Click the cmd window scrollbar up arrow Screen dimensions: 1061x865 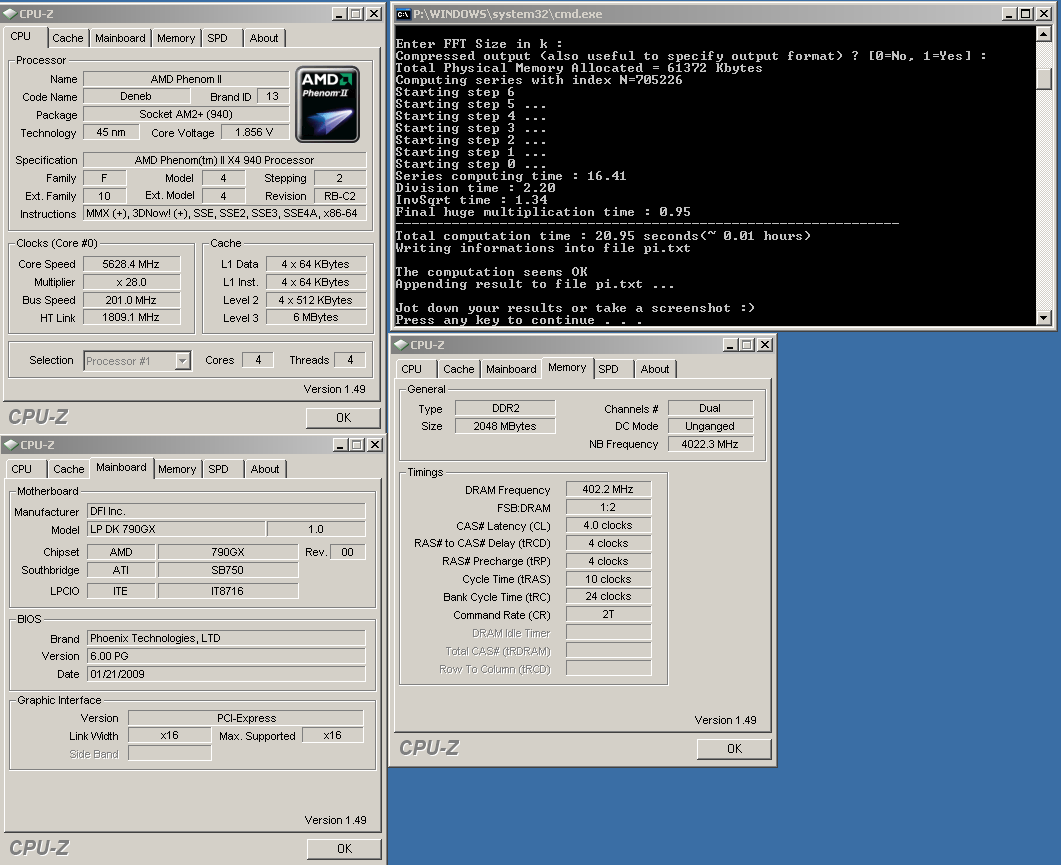[1043, 34]
